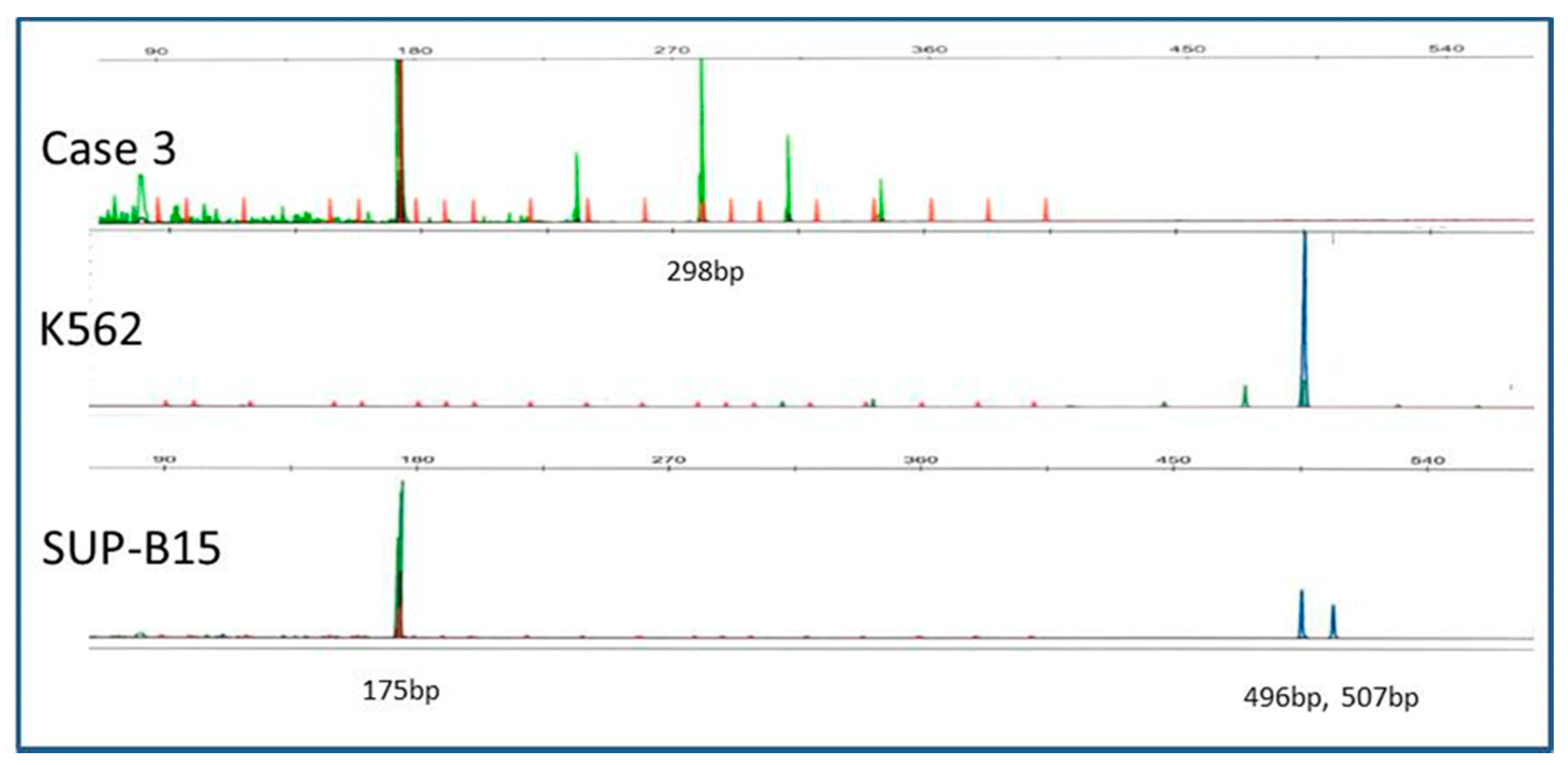Click the 90 tick on lower axis
Image resolution: width=1568 pixels, height=765 pixels.
pyautogui.click(x=164, y=460)
